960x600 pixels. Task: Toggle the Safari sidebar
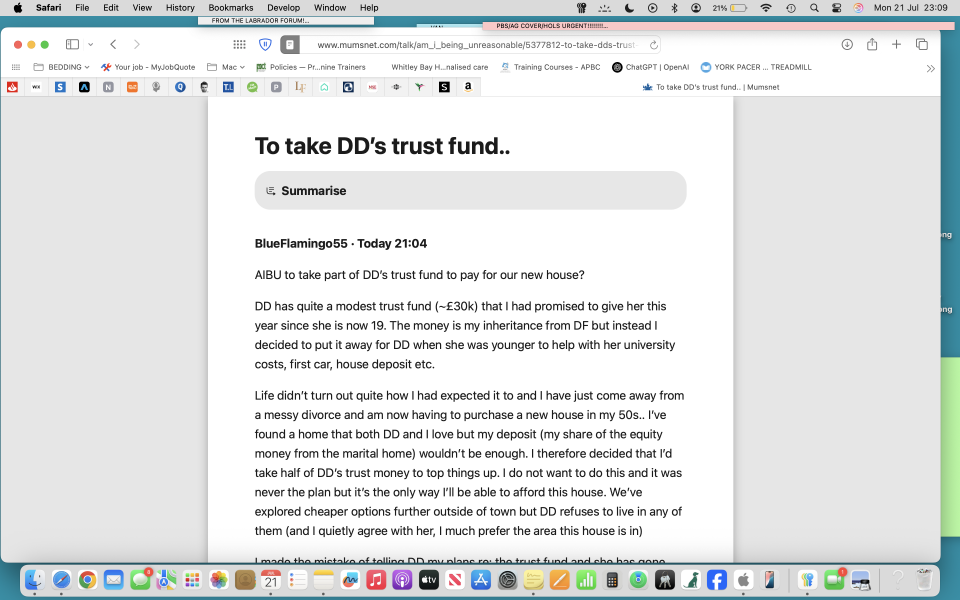pos(72,45)
